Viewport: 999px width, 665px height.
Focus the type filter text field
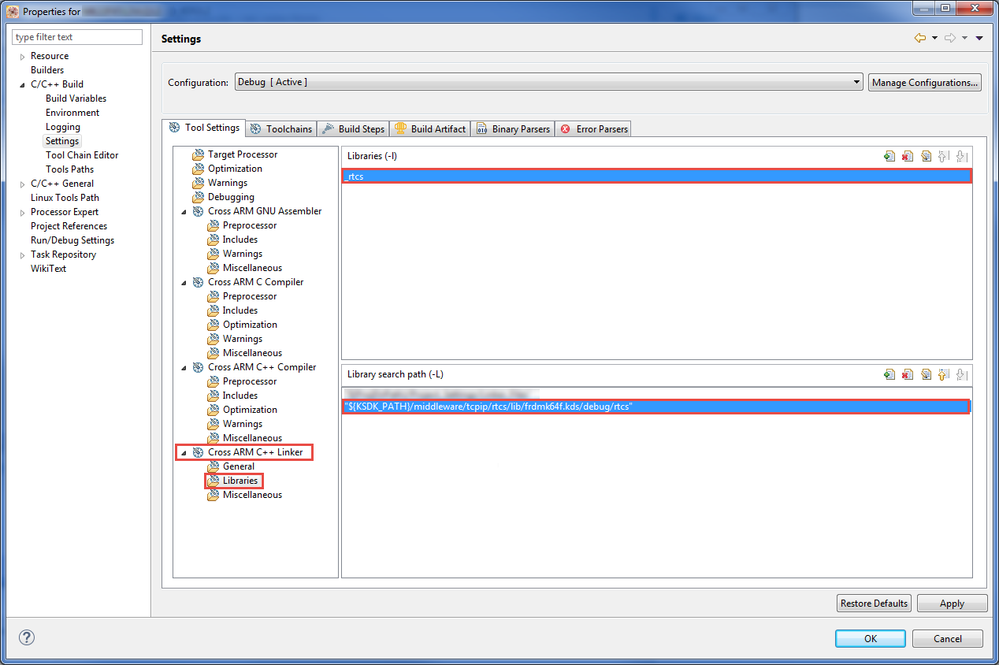77,37
